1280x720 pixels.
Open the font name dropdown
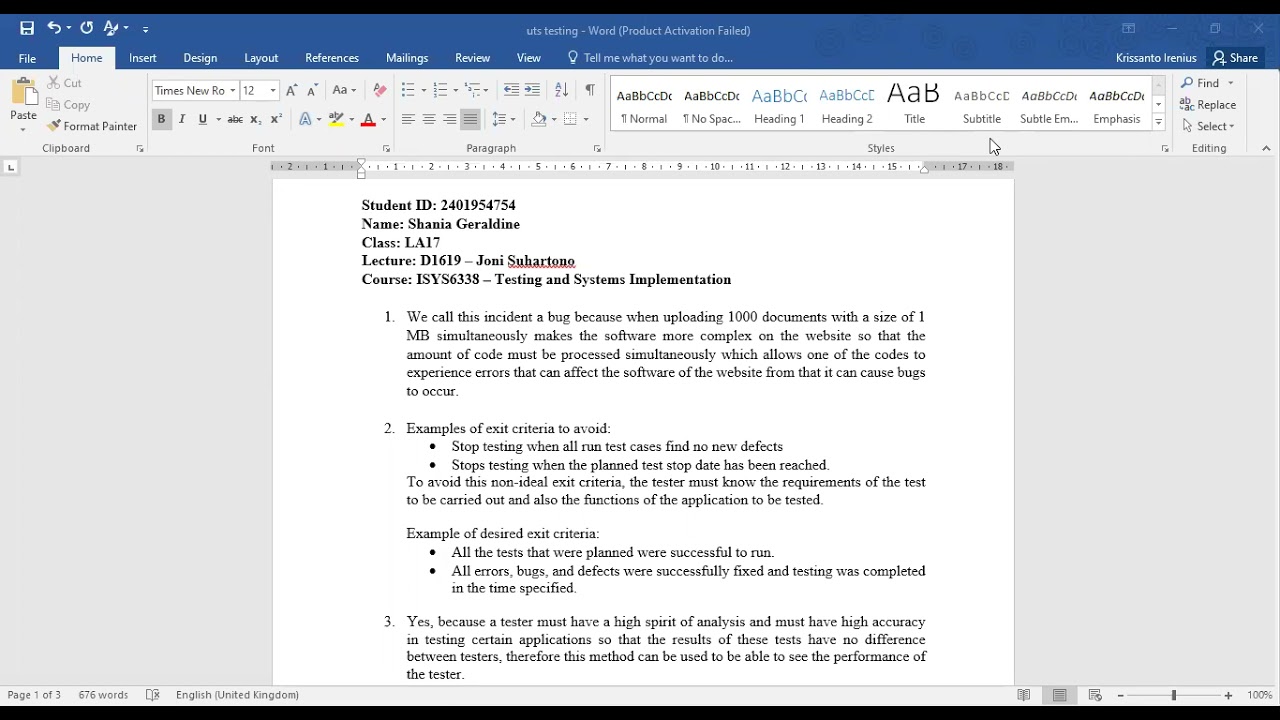[232, 91]
